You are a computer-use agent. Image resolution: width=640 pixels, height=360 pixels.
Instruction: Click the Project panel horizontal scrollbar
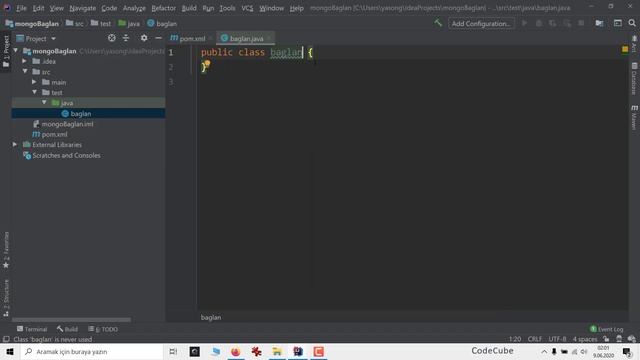[71, 320]
